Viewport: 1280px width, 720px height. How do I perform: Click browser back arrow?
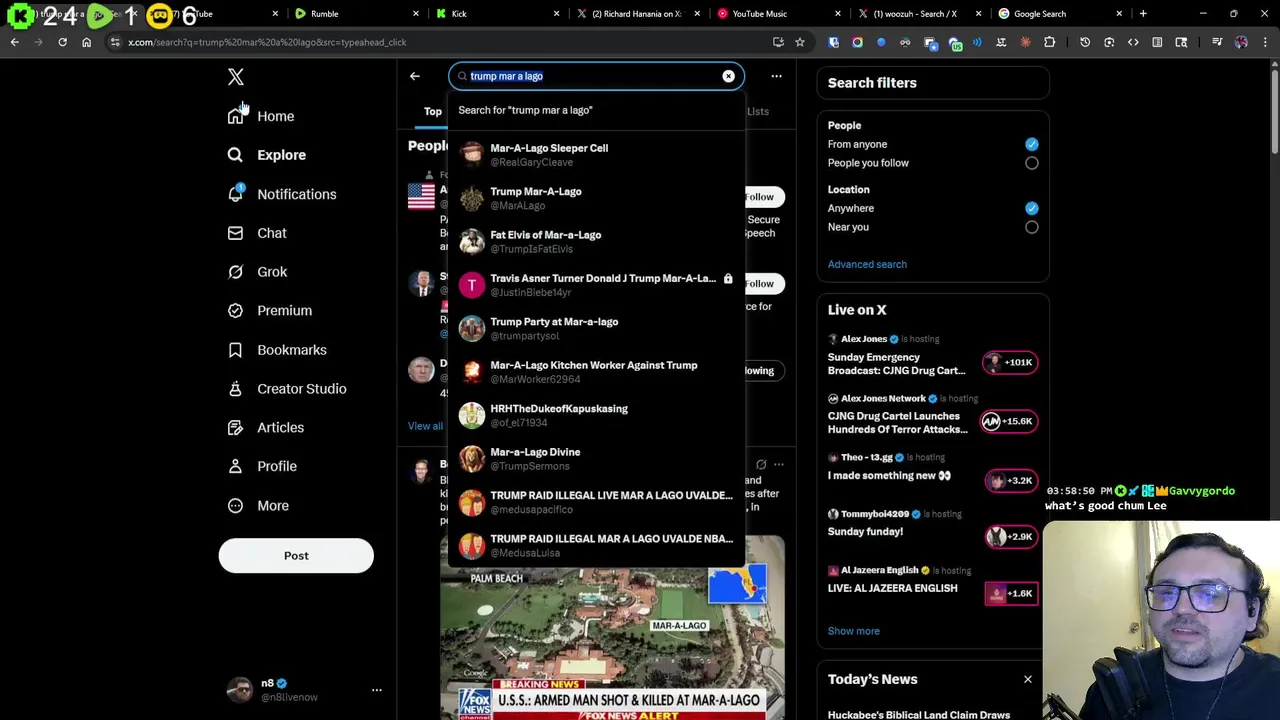[x=14, y=42]
